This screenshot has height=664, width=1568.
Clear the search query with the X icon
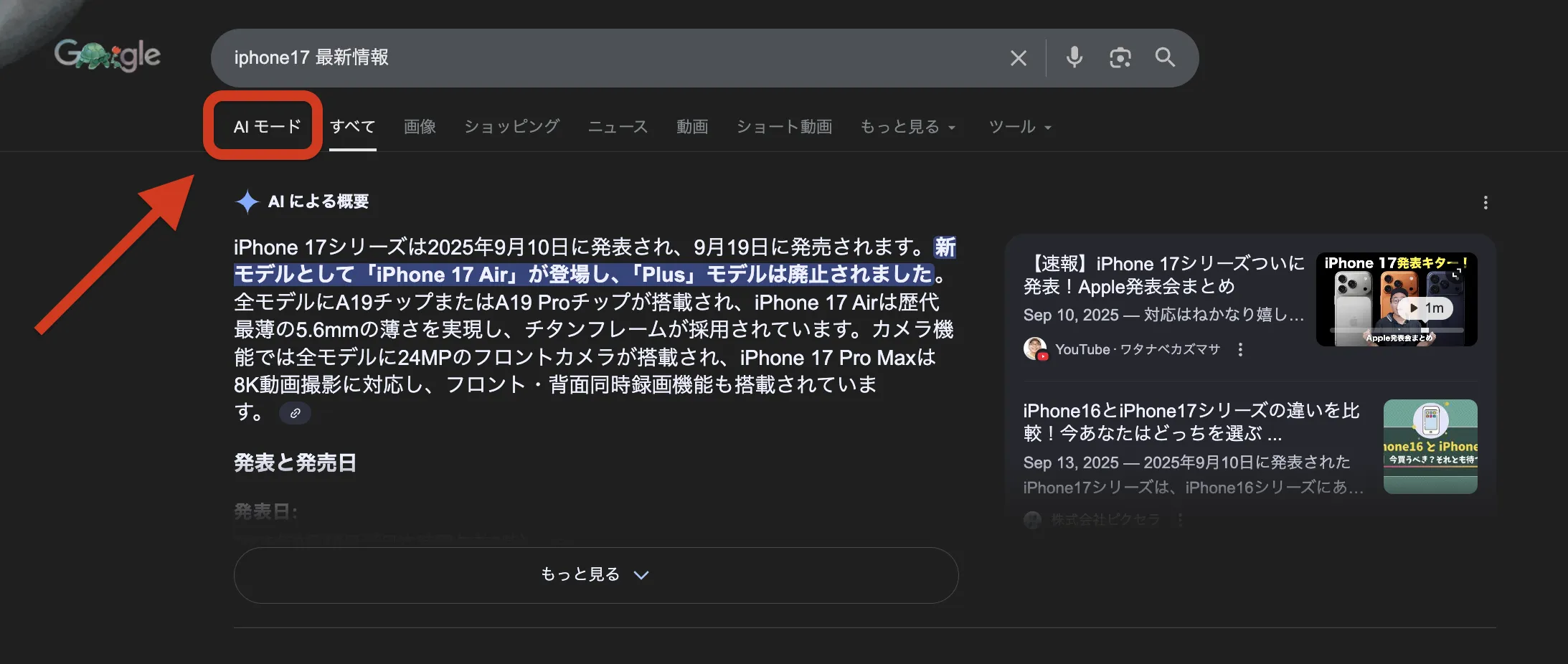pyautogui.click(x=1018, y=57)
